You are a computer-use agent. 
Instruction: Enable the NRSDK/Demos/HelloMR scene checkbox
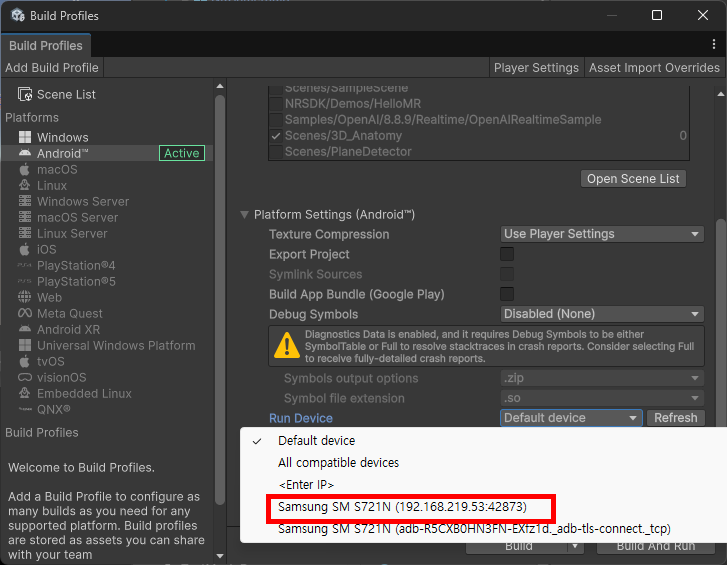(276, 104)
